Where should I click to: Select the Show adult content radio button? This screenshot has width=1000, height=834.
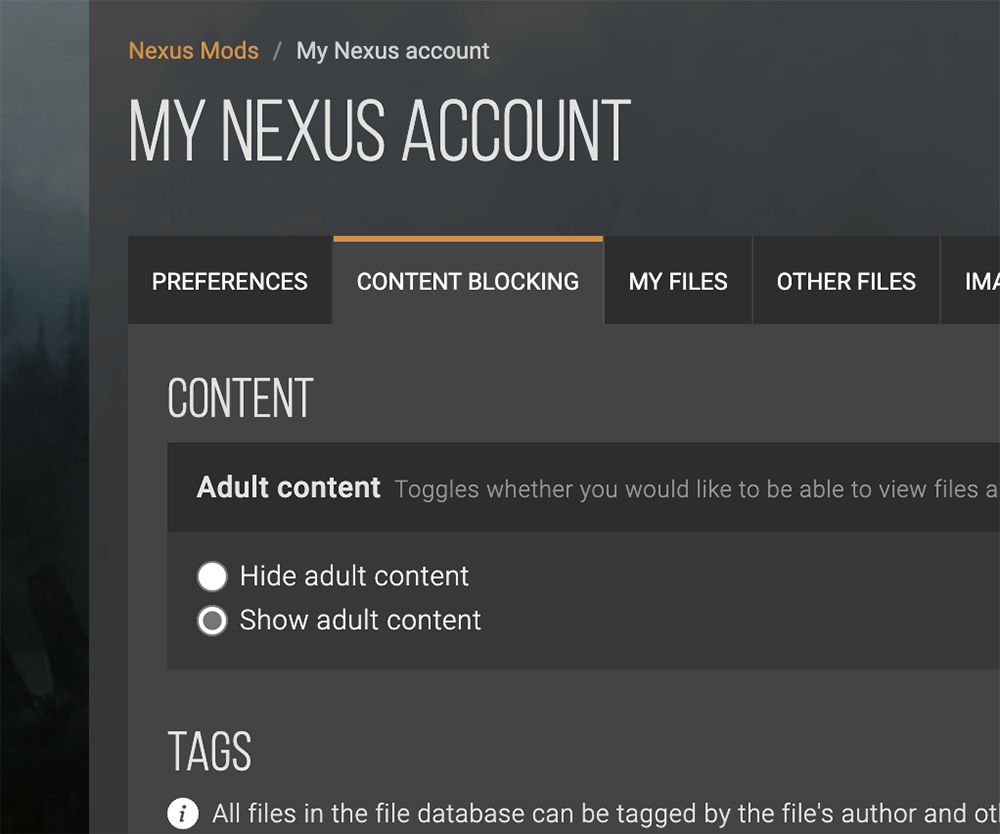[x=212, y=620]
